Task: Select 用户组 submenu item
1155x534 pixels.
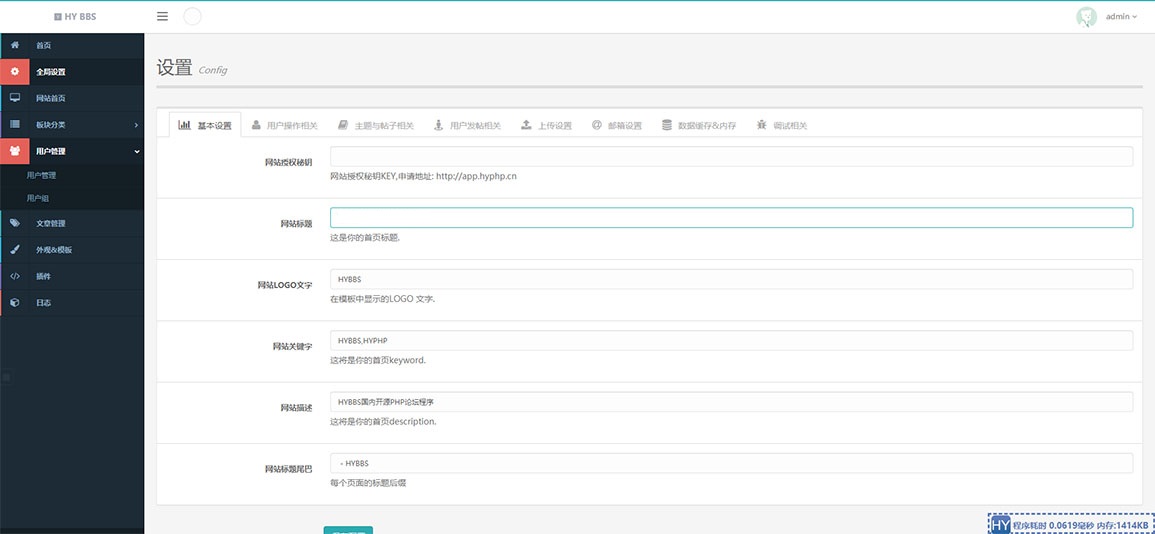Action: (38, 198)
